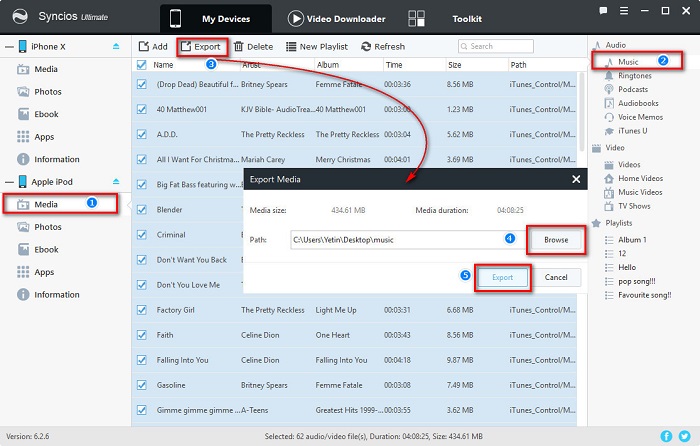Viewport: 700px width, 446px height.
Task: Open the hamburger menu in title bar
Action: (624, 11)
